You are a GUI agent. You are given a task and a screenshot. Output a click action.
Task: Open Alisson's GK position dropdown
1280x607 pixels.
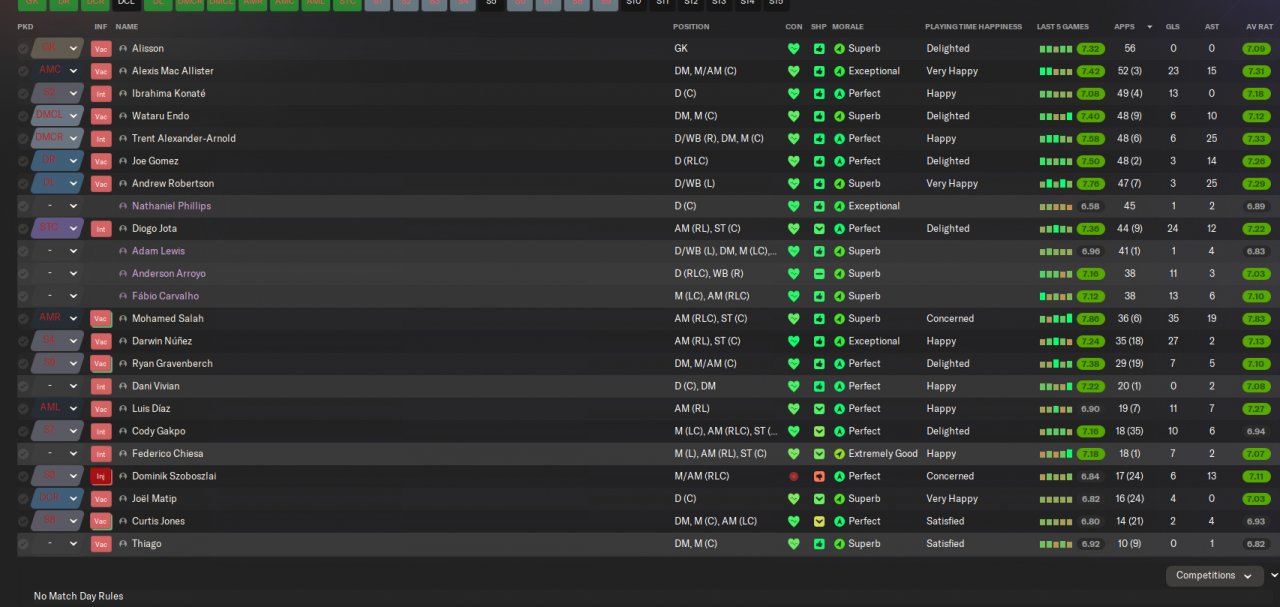[x=58, y=48]
